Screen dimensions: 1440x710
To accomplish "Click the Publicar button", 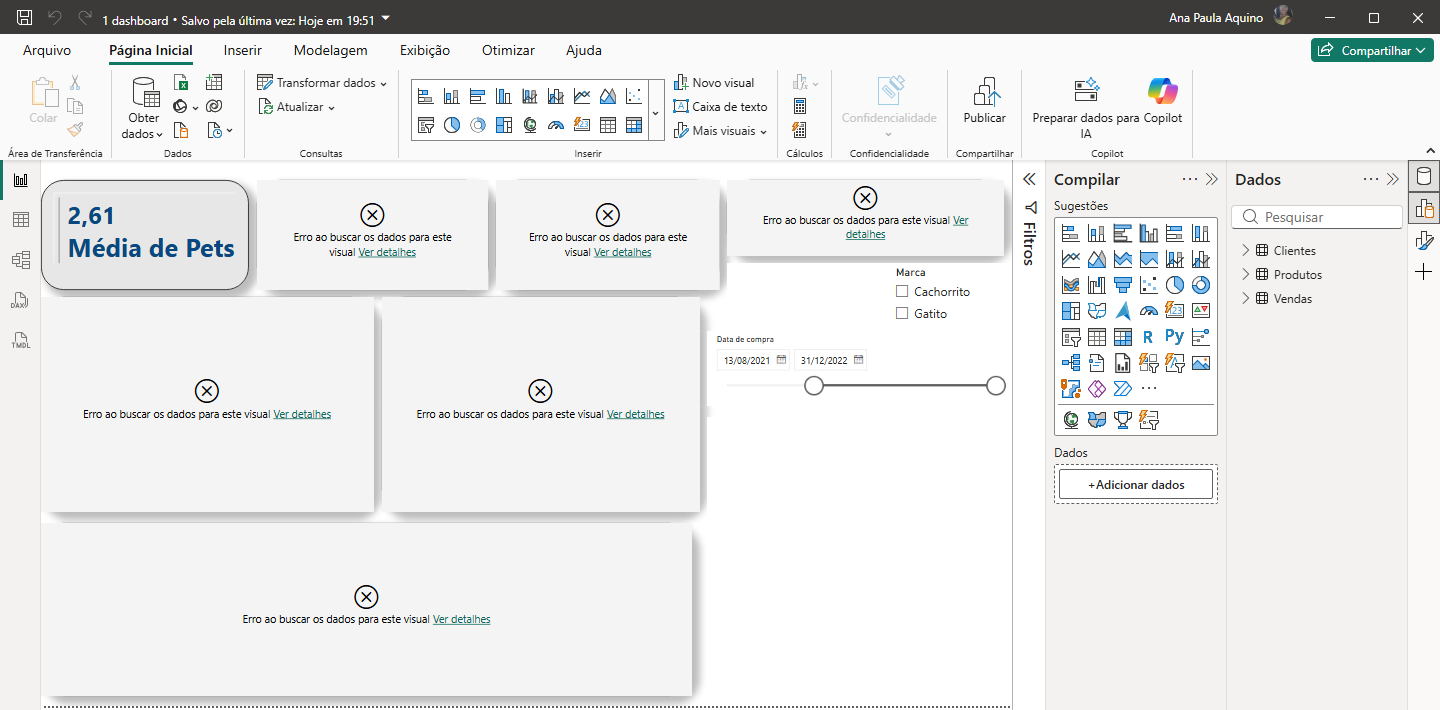I will click(985, 102).
